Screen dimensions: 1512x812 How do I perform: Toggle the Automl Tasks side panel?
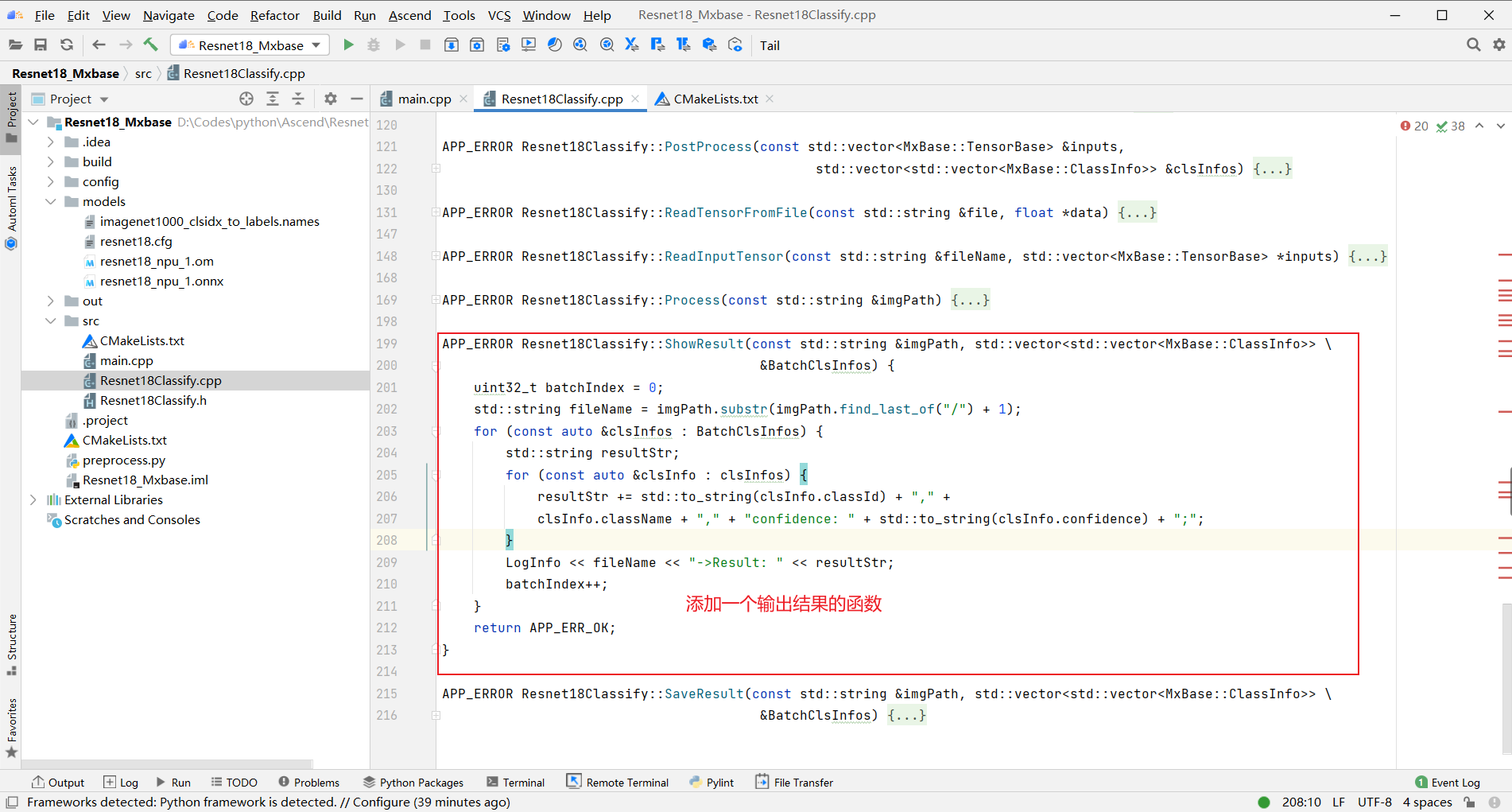[x=11, y=208]
